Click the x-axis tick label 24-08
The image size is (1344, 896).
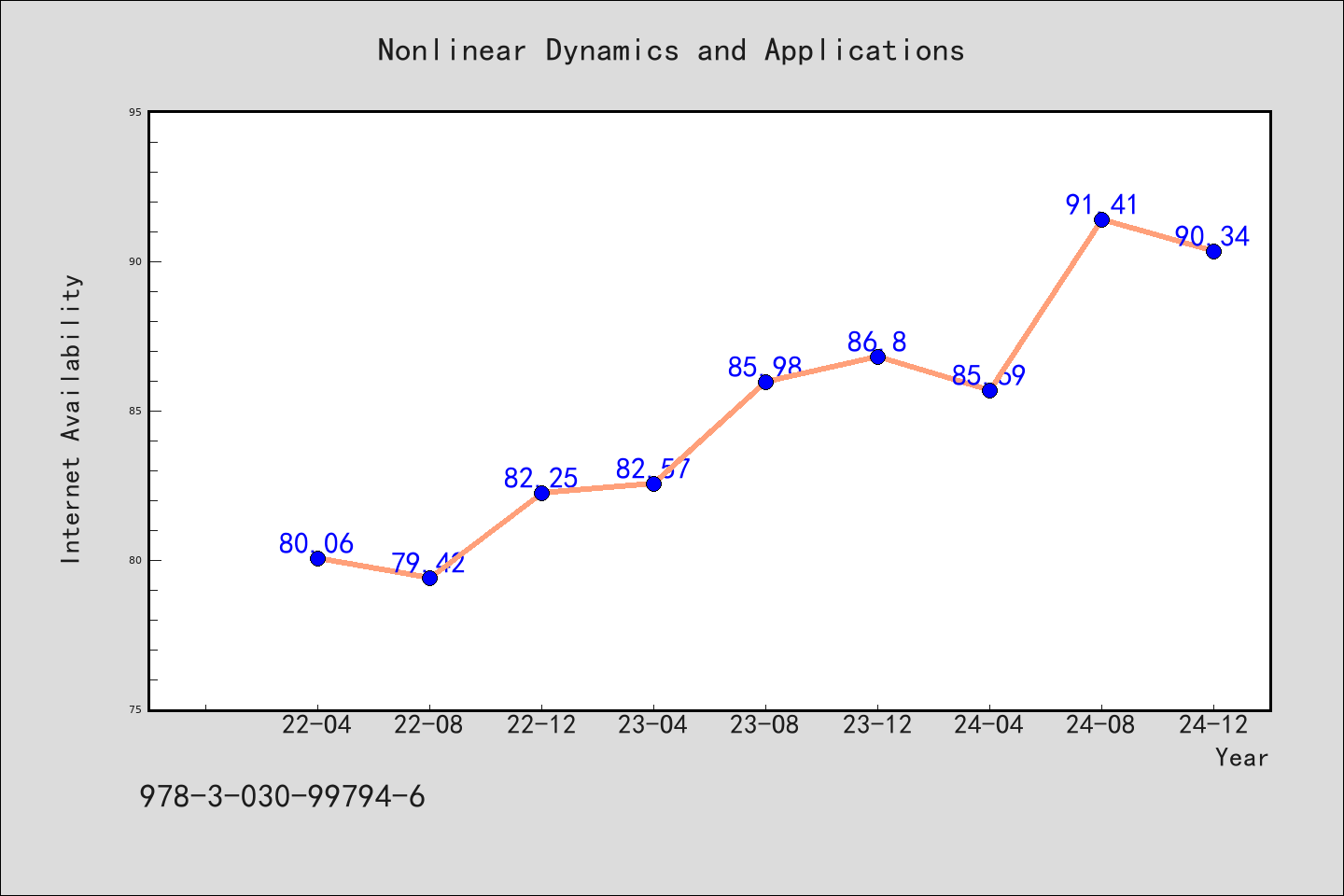coord(1101,725)
